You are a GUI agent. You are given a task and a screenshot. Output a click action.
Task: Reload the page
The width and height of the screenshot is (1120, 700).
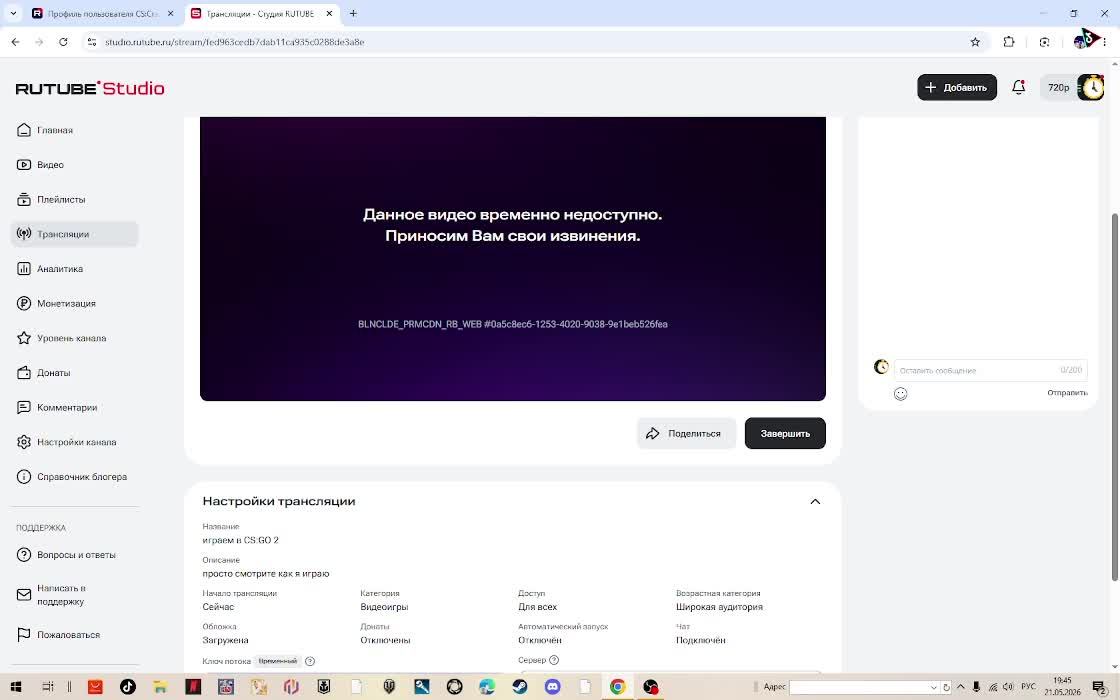coord(63,42)
